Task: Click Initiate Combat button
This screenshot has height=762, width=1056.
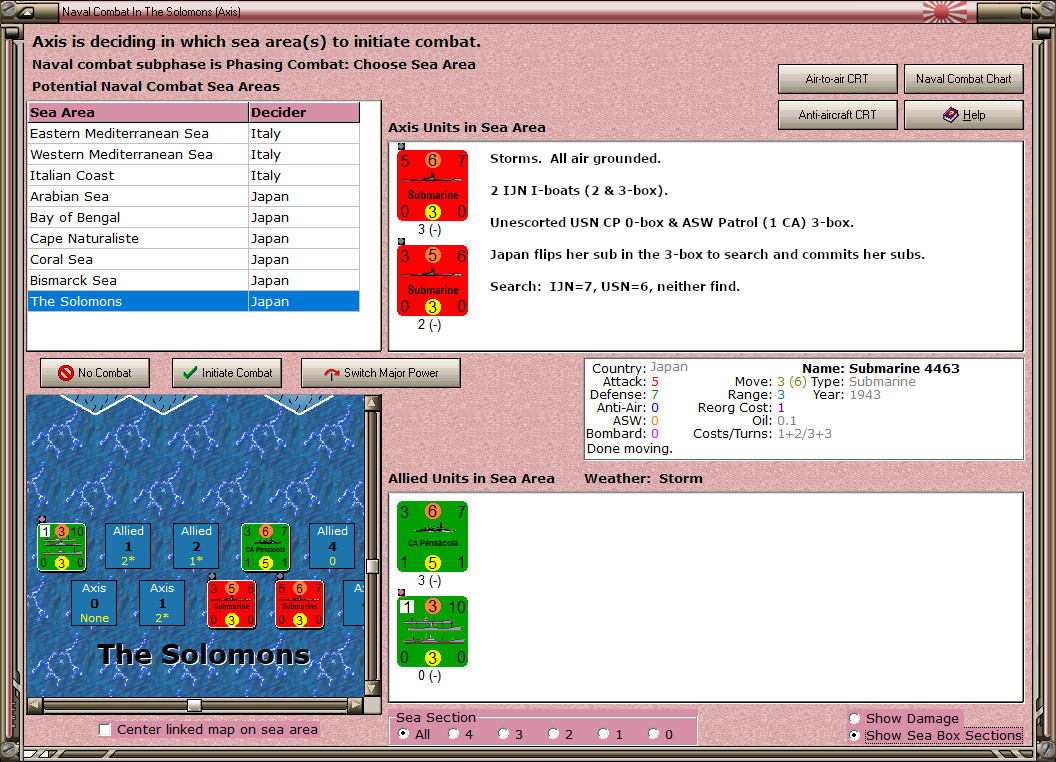Action: pyautogui.click(x=227, y=373)
